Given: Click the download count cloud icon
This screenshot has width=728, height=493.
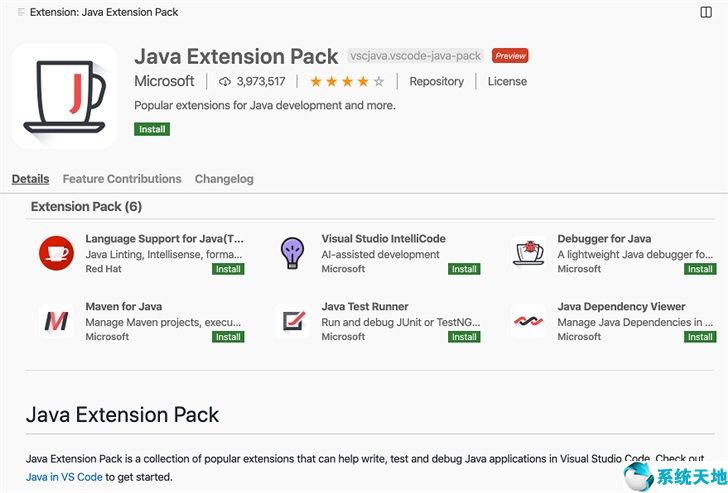Looking at the screenshot, I should (x=225, y=82).
